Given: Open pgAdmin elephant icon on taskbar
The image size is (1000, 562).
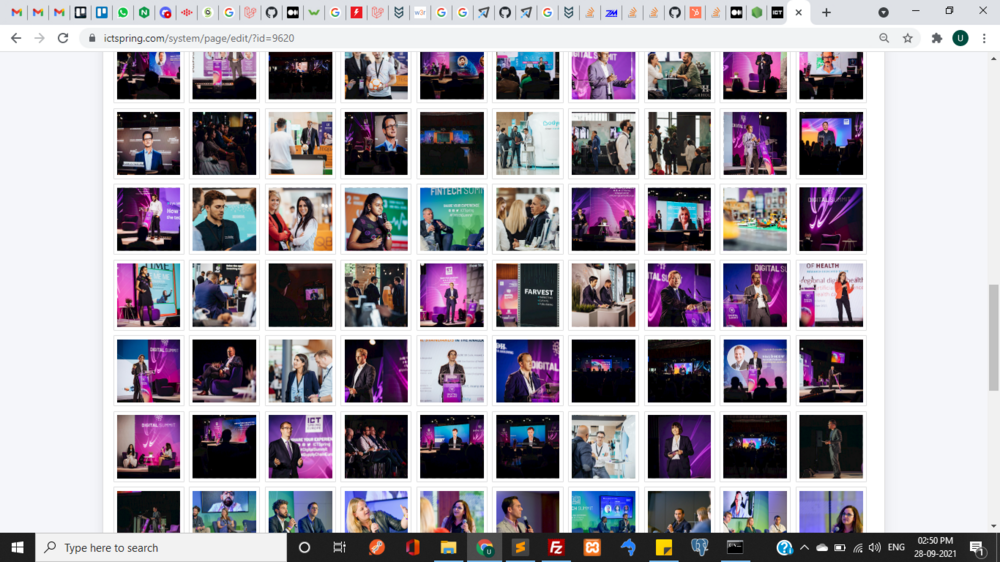Looking at the screenshot, I should [x=700, y=547].
